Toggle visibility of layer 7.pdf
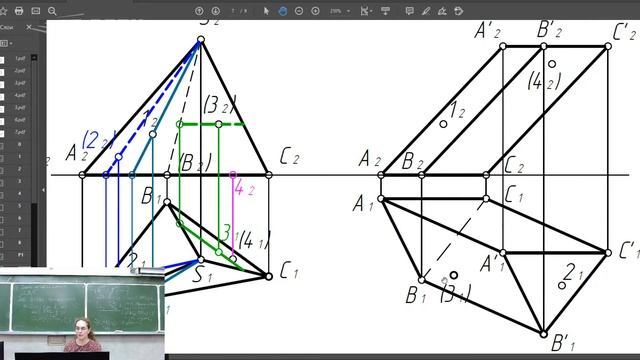The width and height of the screenshot is (640, 360). pyautogui.click(x=2, y=133)
